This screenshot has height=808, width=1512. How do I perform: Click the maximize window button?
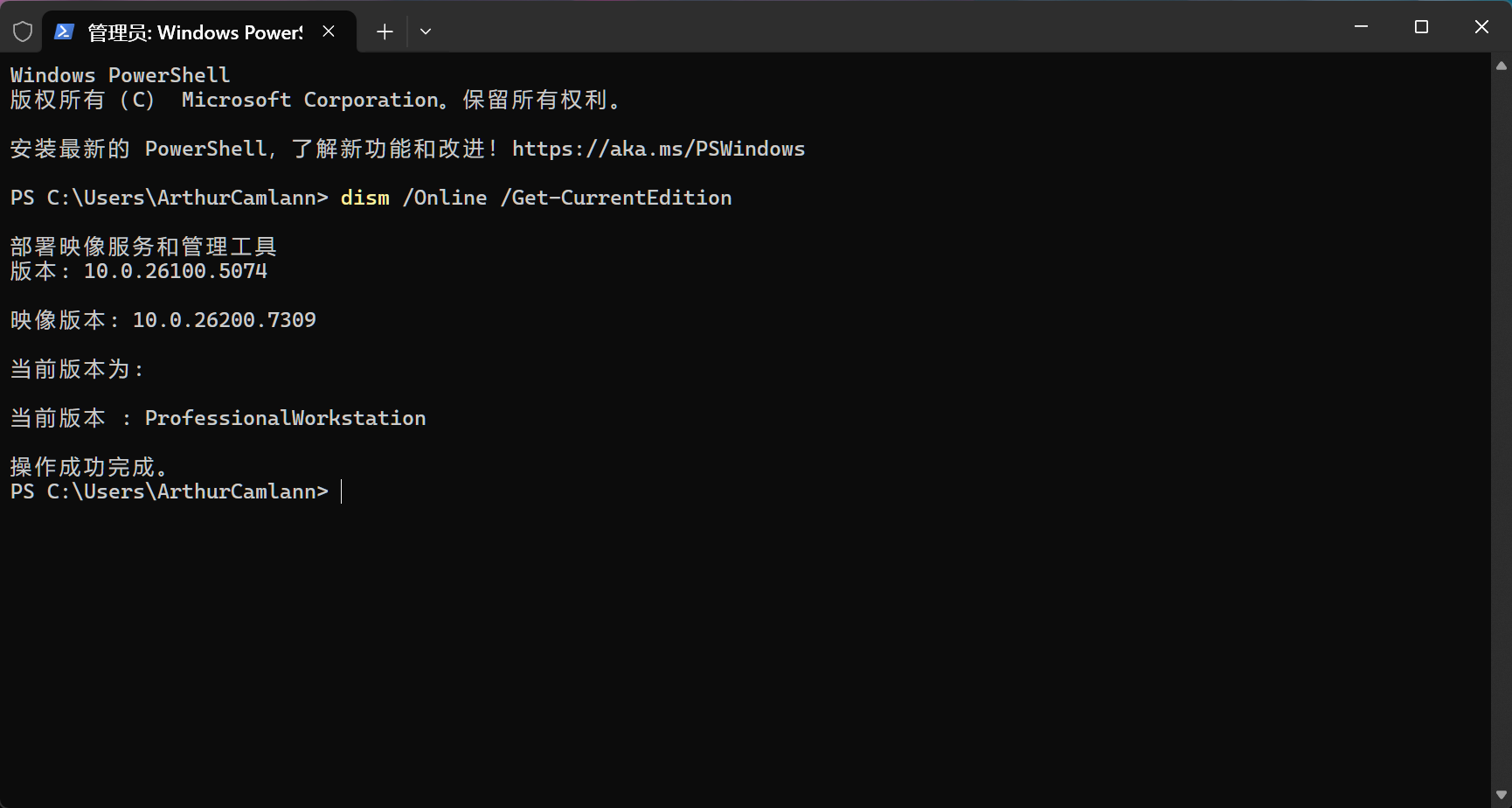tap(1421, 26)
